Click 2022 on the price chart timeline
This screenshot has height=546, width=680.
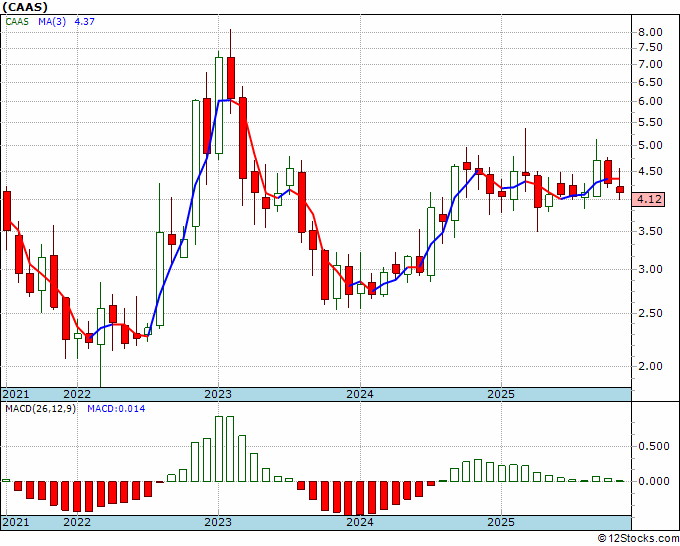click(x=77, y=394)
